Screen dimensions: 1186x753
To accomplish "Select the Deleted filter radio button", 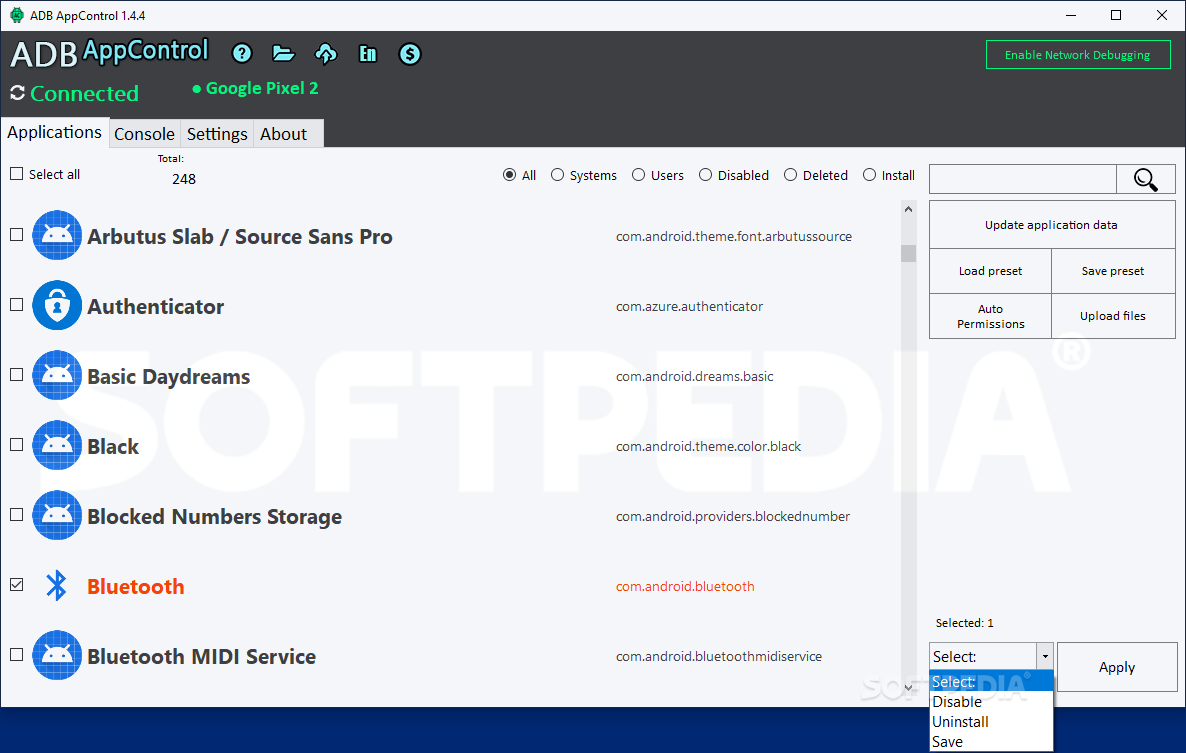I will 790,175.
